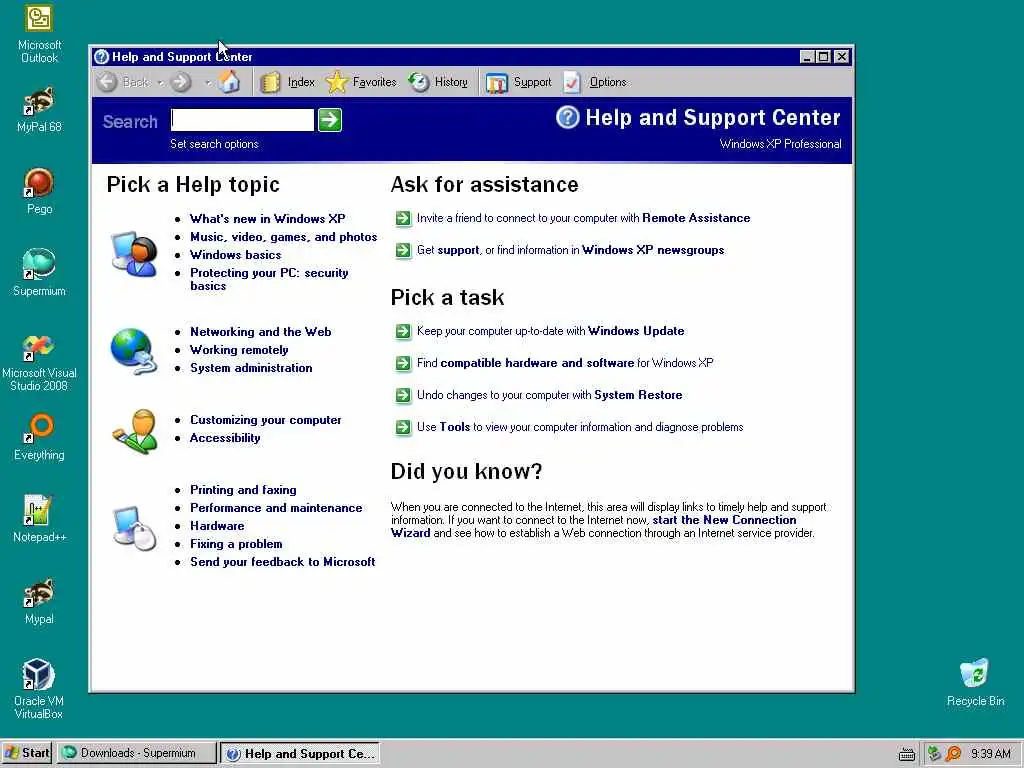Open the Windows Update link
Viewport: 1024px width, 768px height.
[636, 331]
